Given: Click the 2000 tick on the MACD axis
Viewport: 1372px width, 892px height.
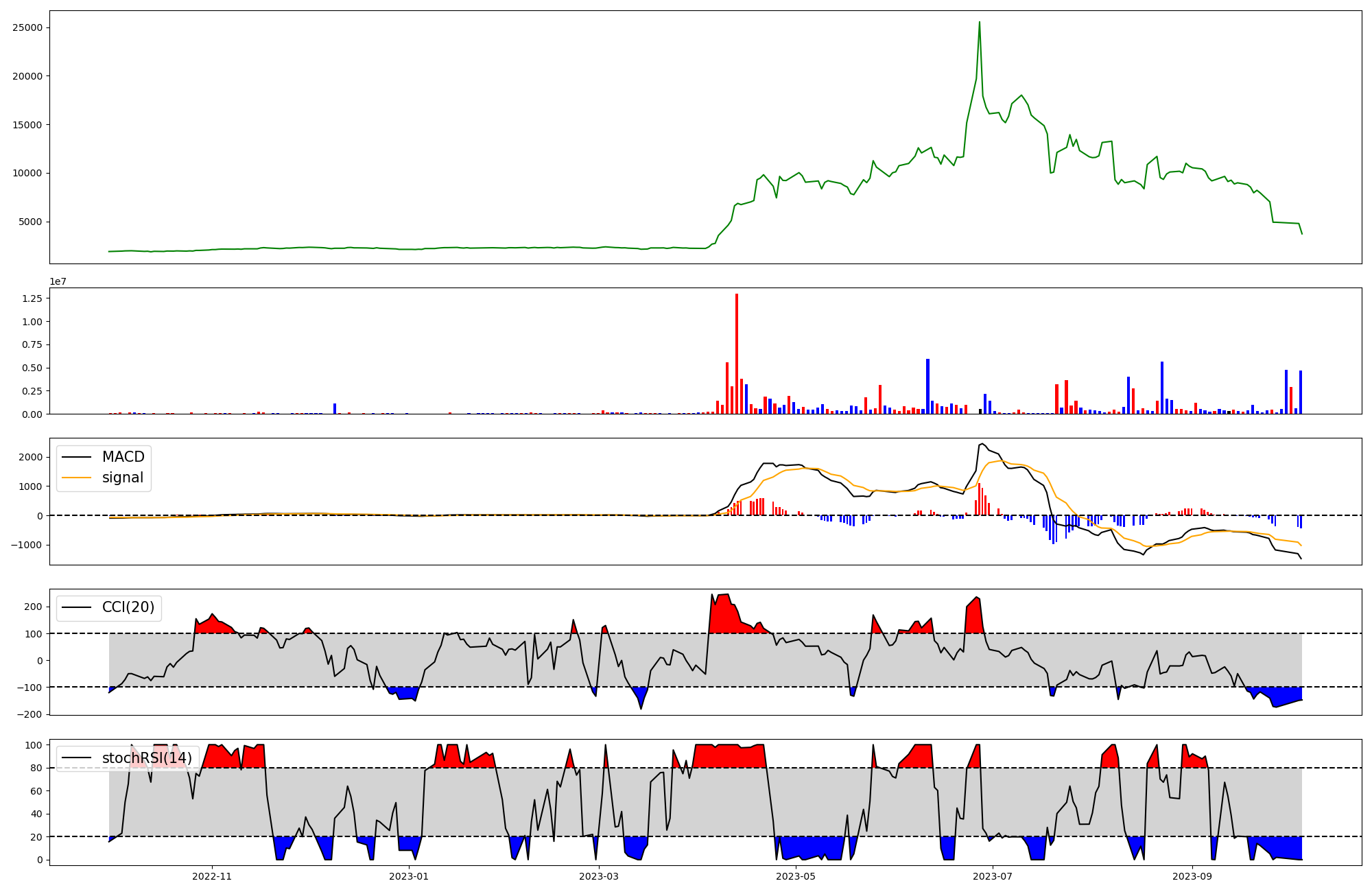Looking at the screenshot, I should pyautogui.click(x=32, y=457).
